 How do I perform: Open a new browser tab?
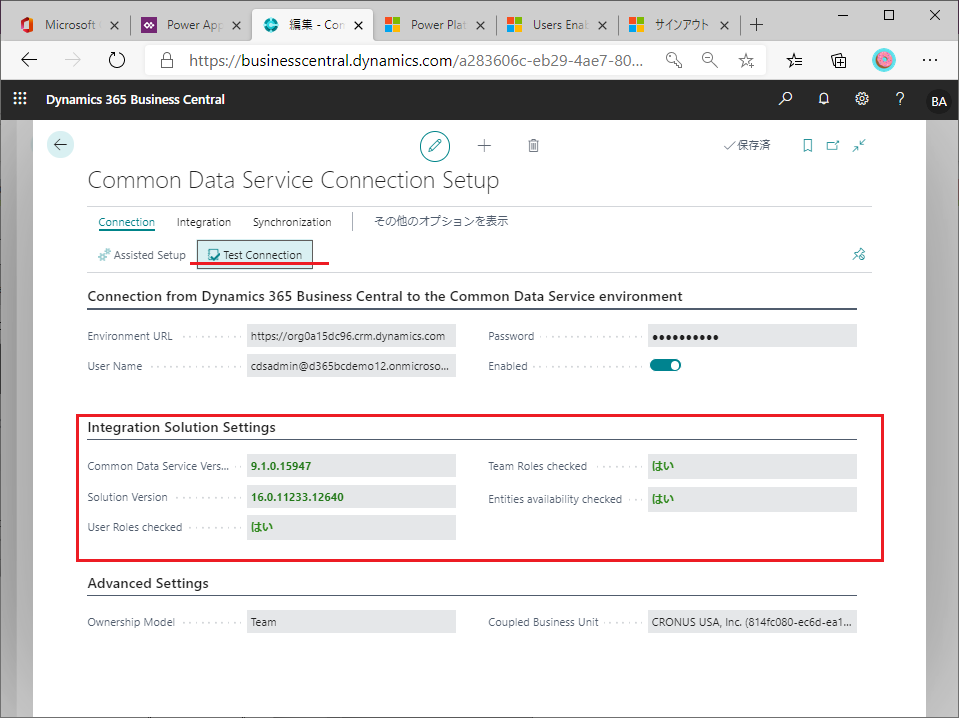click(757, 24)
